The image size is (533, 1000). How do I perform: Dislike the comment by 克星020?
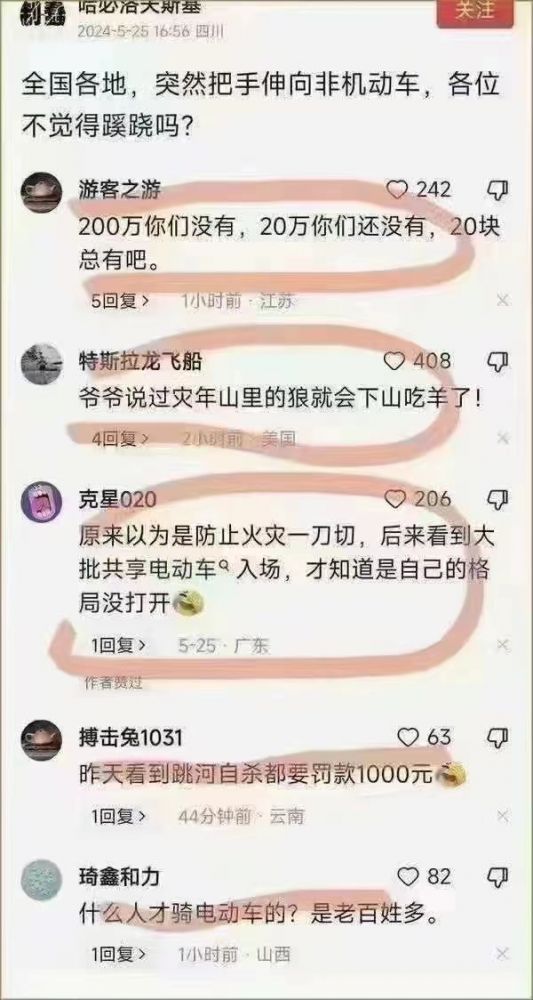tap(497, 499)
